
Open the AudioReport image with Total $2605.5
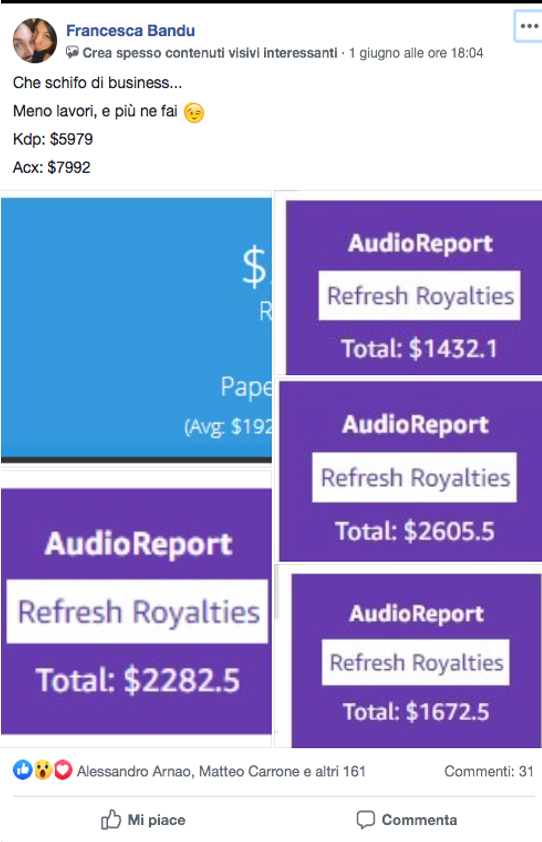point(410,471)
